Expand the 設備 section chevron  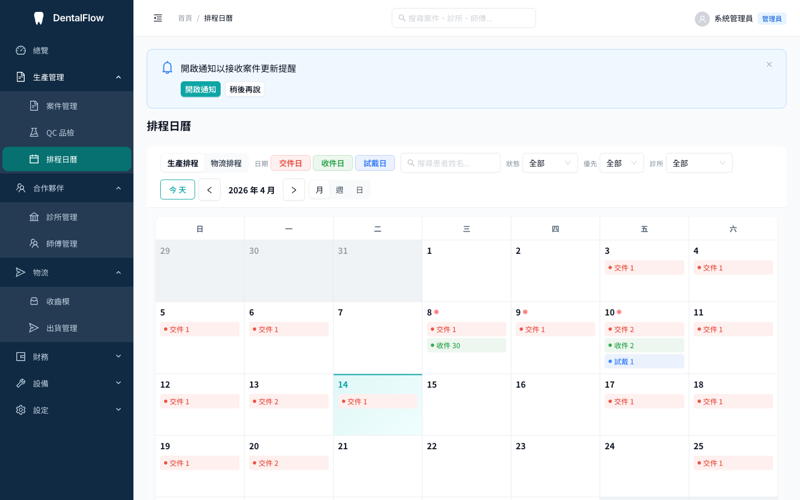[x=118, y=383]
